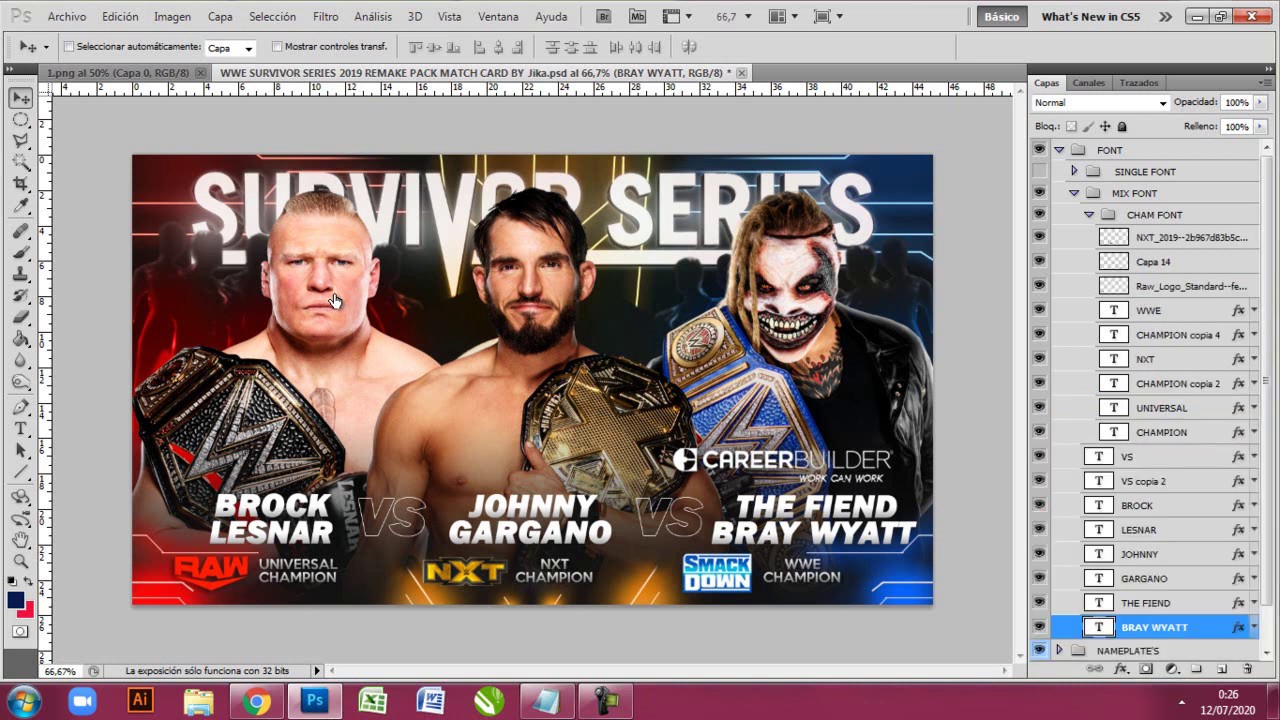This screenshot has height=720, width=1280.
Task: Select the Line shape tool
Action: pyautogui.click(x=21, y=471)
